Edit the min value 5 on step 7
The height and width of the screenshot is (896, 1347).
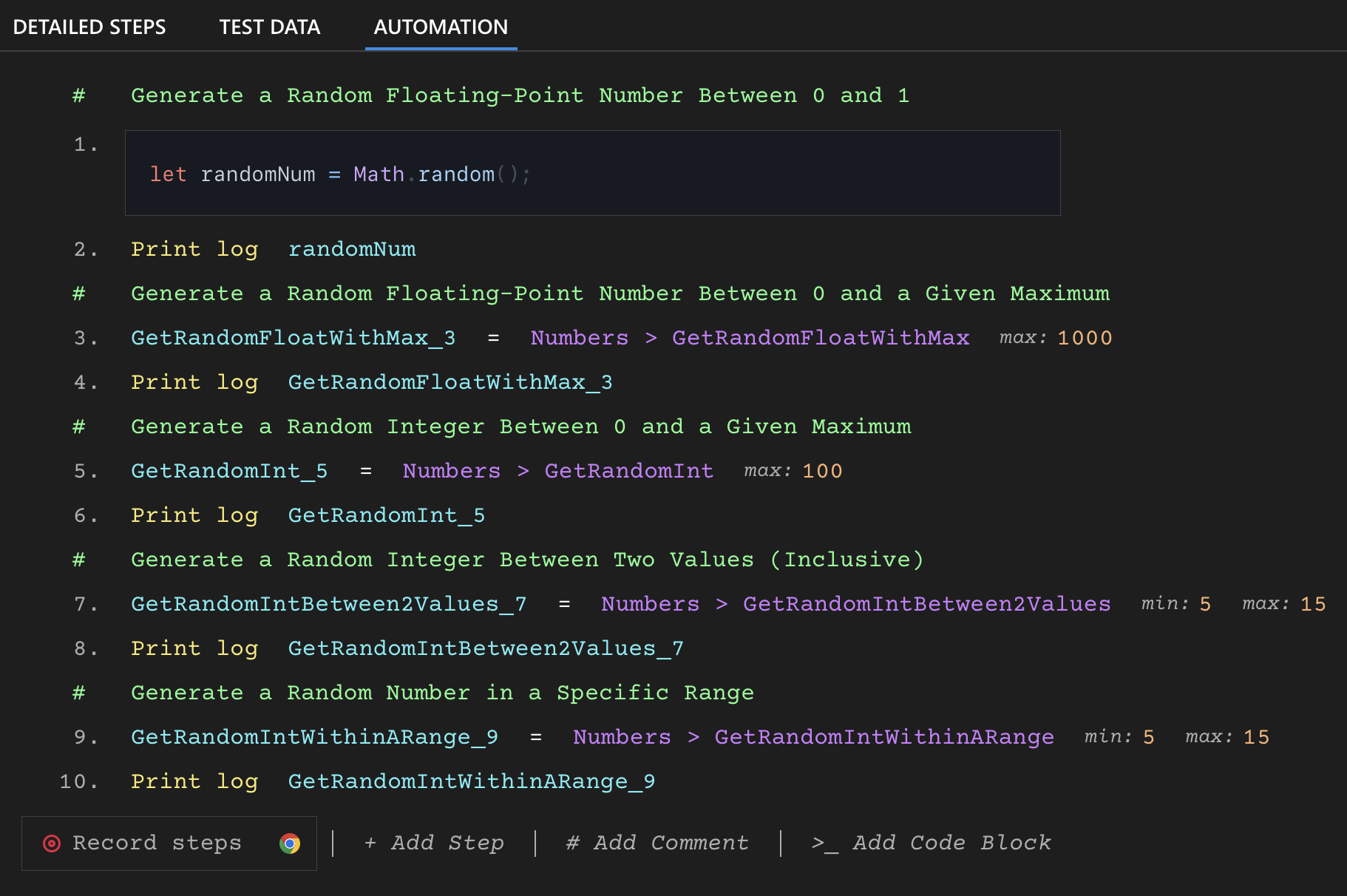coord(1205,604)
